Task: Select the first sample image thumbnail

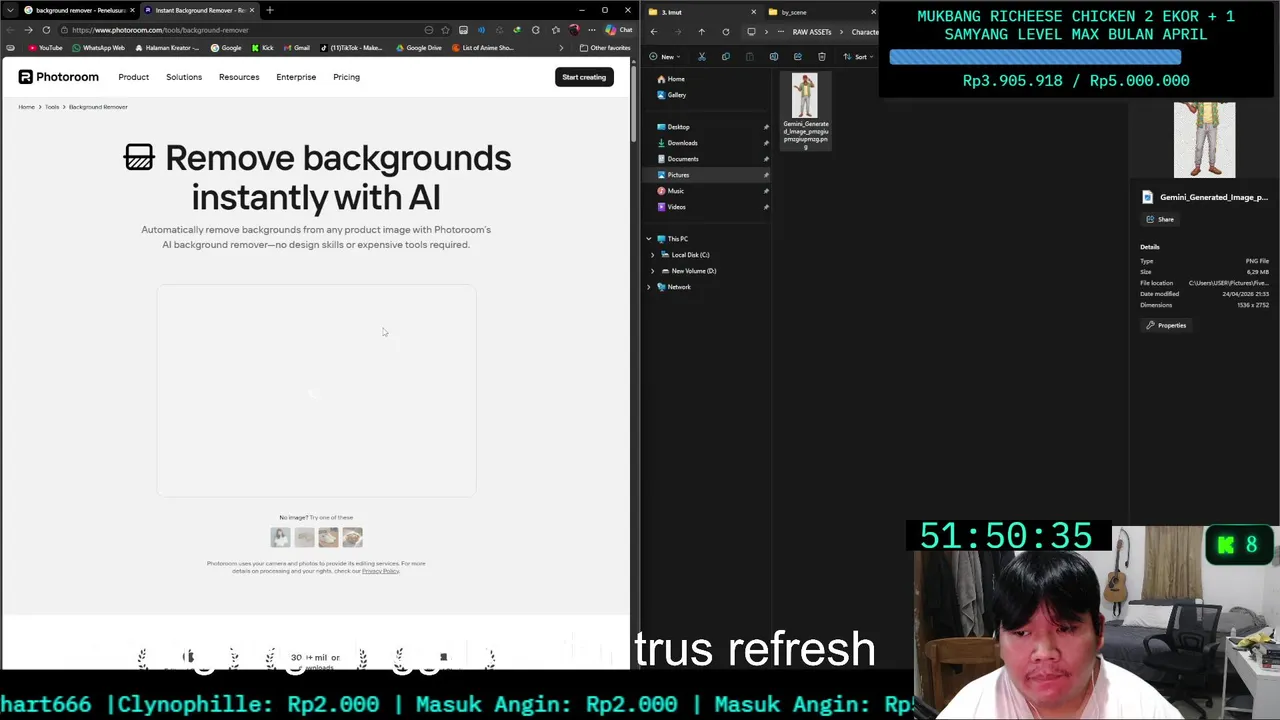Action: coord(280,537)
